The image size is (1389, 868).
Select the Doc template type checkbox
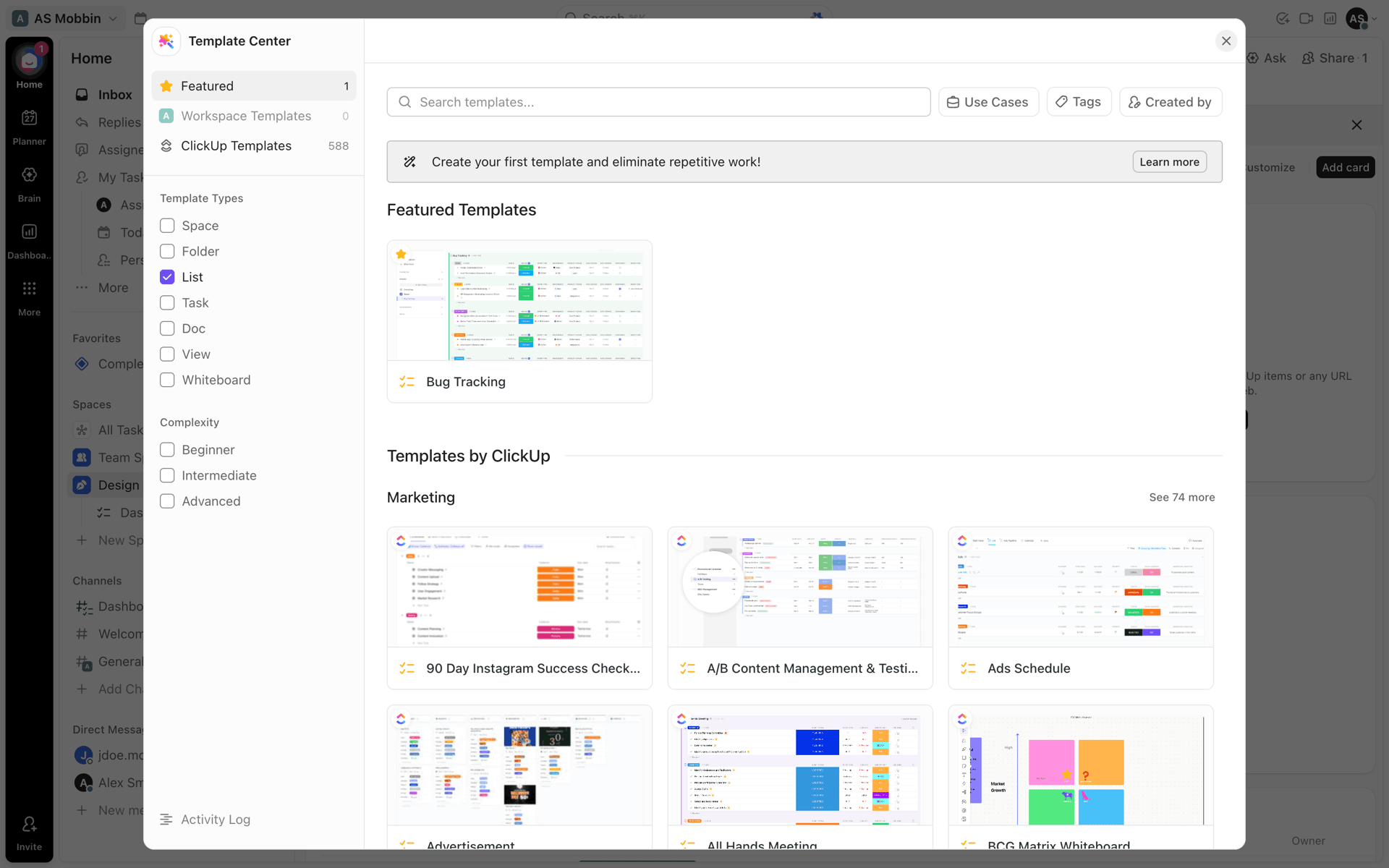coord(167,328)
